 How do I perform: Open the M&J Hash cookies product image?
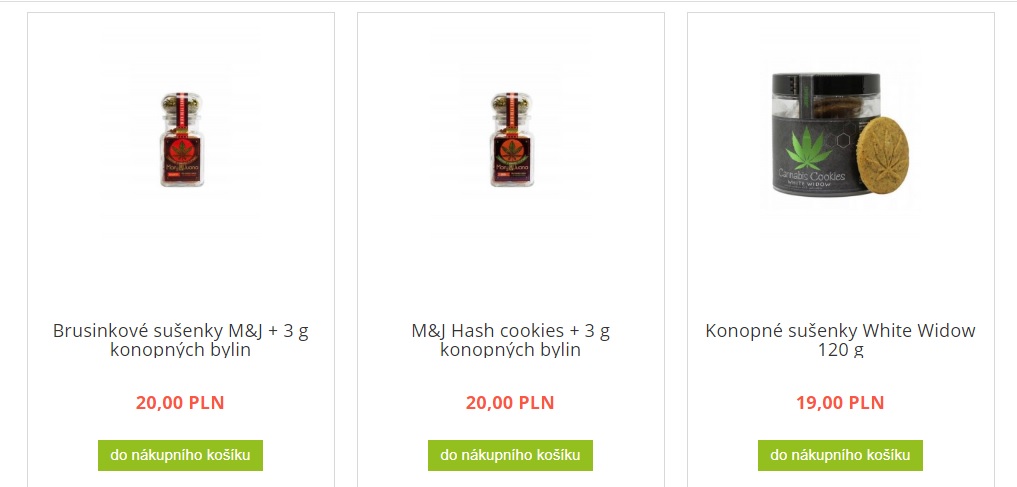tap(512, 139)
